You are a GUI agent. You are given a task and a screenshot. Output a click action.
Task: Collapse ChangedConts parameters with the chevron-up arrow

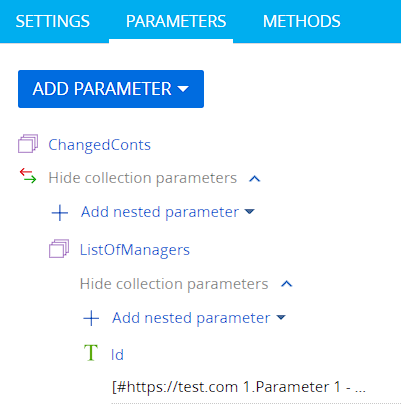click(x=255, y=179)
